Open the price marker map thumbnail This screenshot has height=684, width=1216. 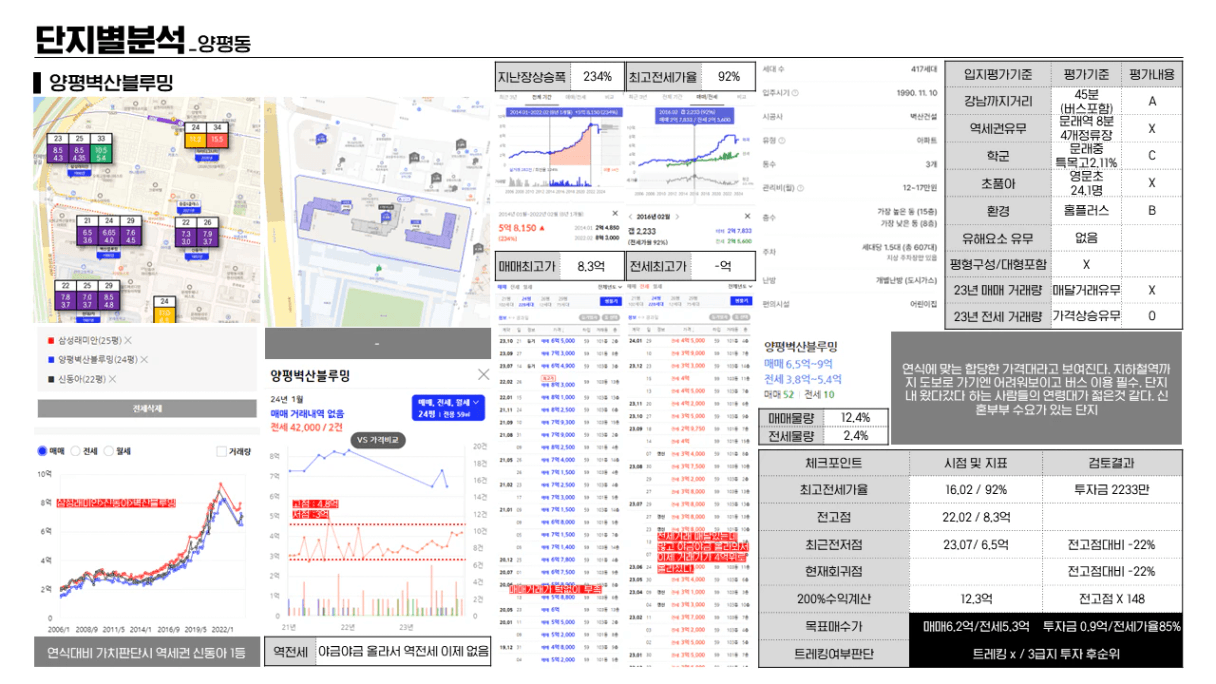pos(147,210)
